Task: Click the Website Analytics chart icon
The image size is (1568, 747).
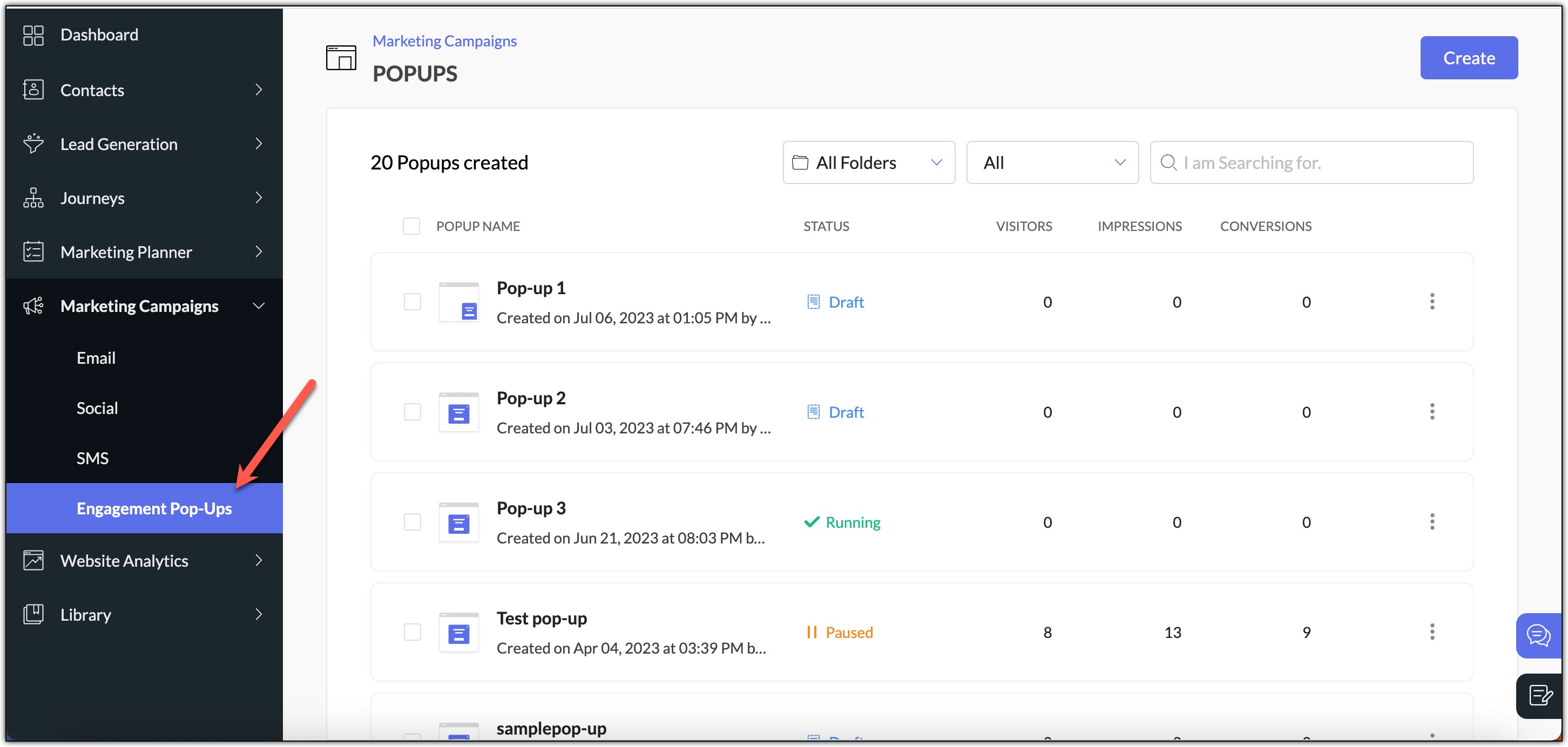Action: click(x=33, y=560)
